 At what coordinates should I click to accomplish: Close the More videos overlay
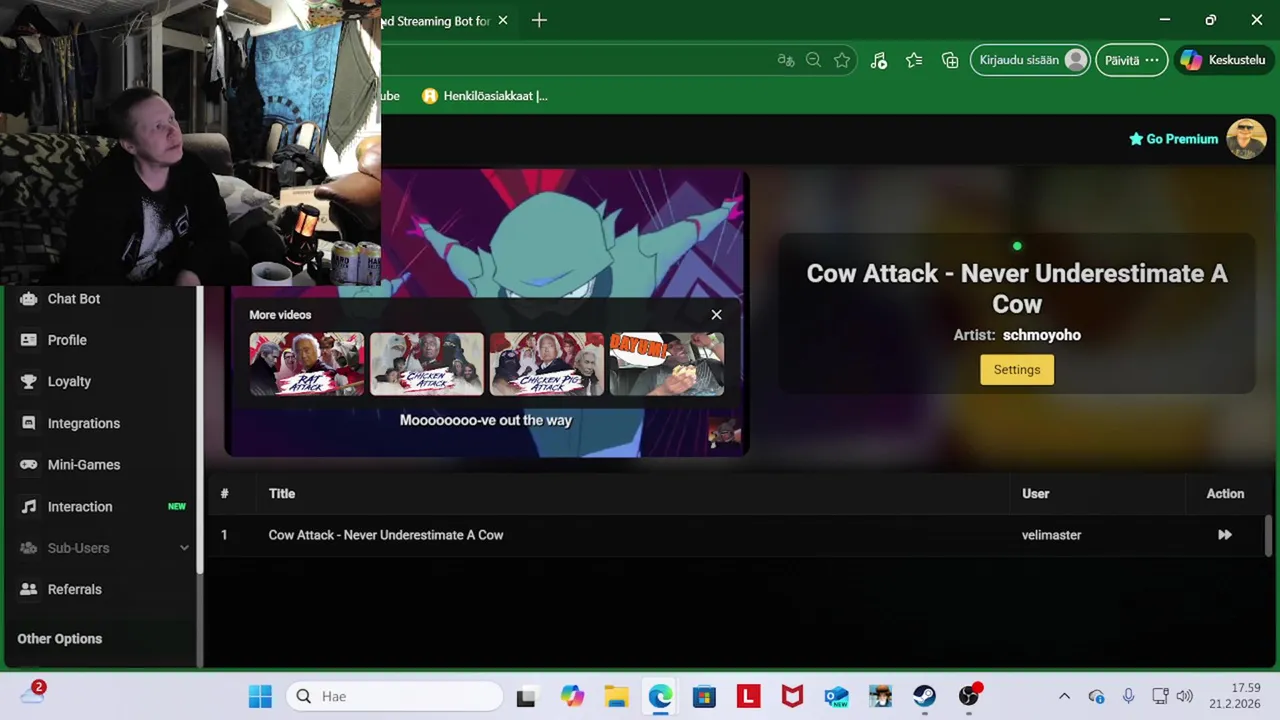point(716,315)
